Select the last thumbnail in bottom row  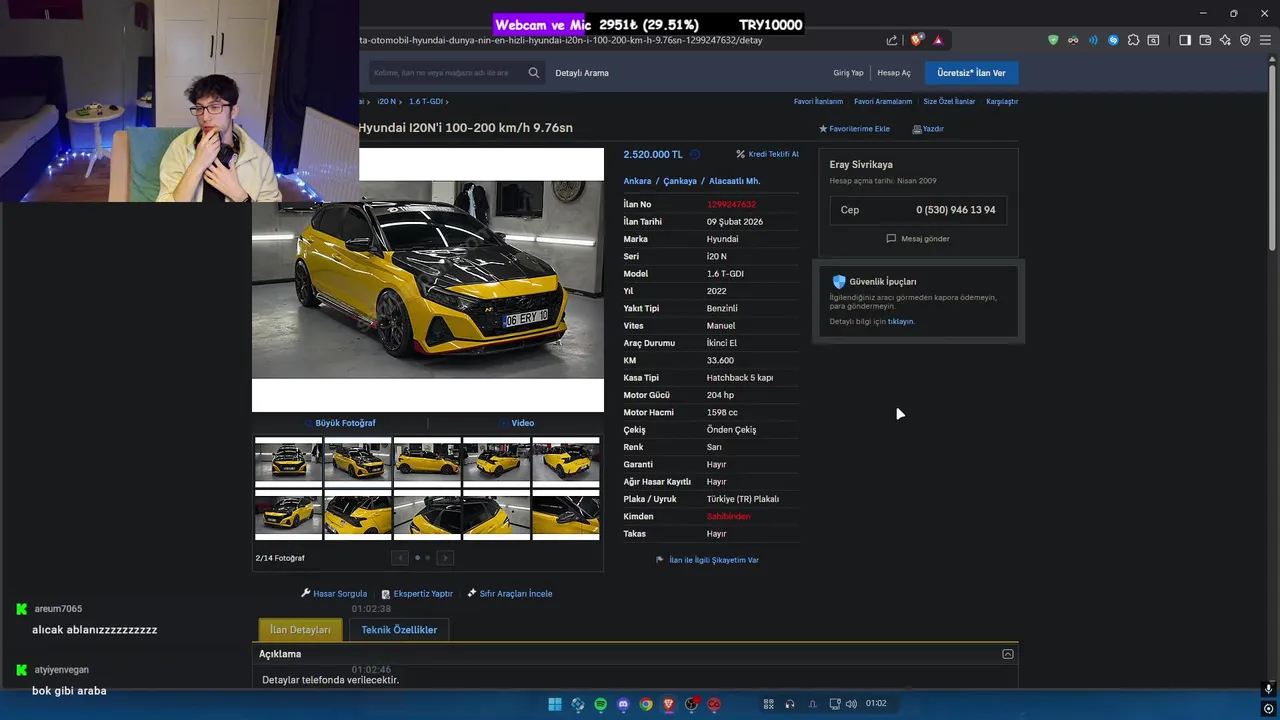(x=566, y=516)
